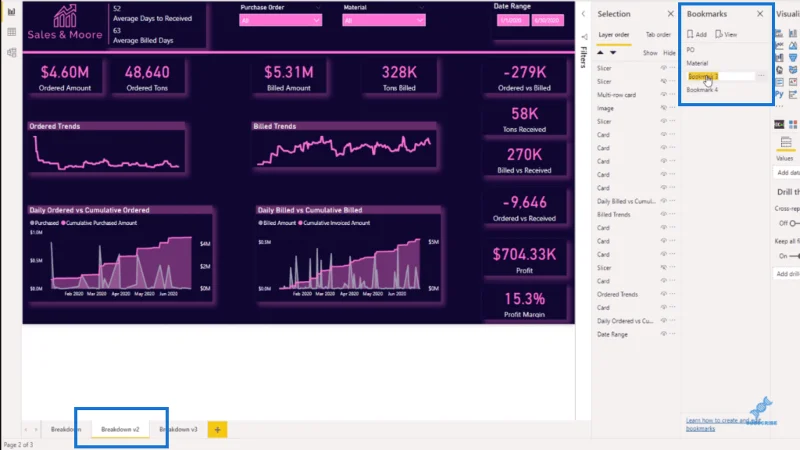Move layer down with the down arrow
The height and width of the screenshot is (450, 800).
click(x=613, y=53)
